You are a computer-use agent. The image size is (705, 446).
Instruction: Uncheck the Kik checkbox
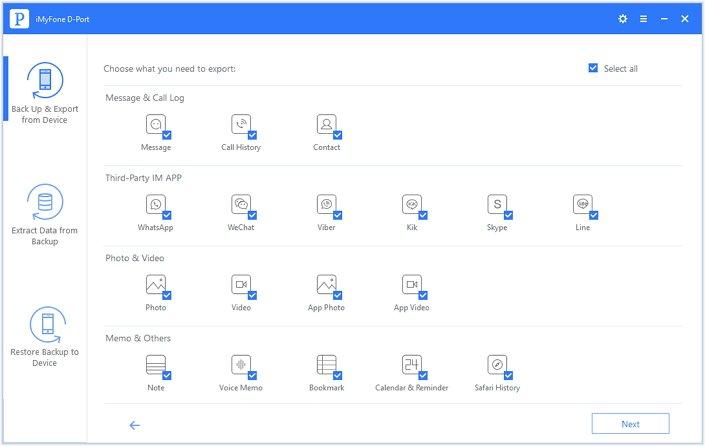[423, 215]
